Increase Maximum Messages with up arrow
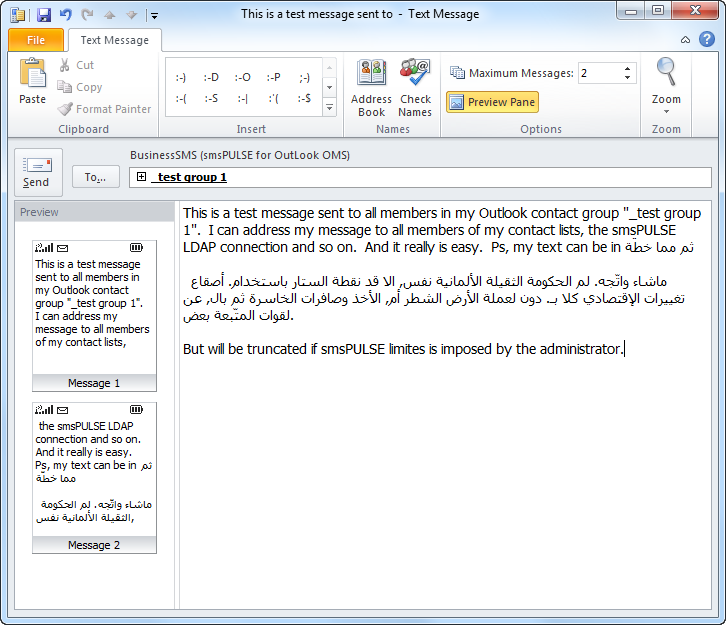The height and width of the screenshot is (625, 726). tap(627, 69)
